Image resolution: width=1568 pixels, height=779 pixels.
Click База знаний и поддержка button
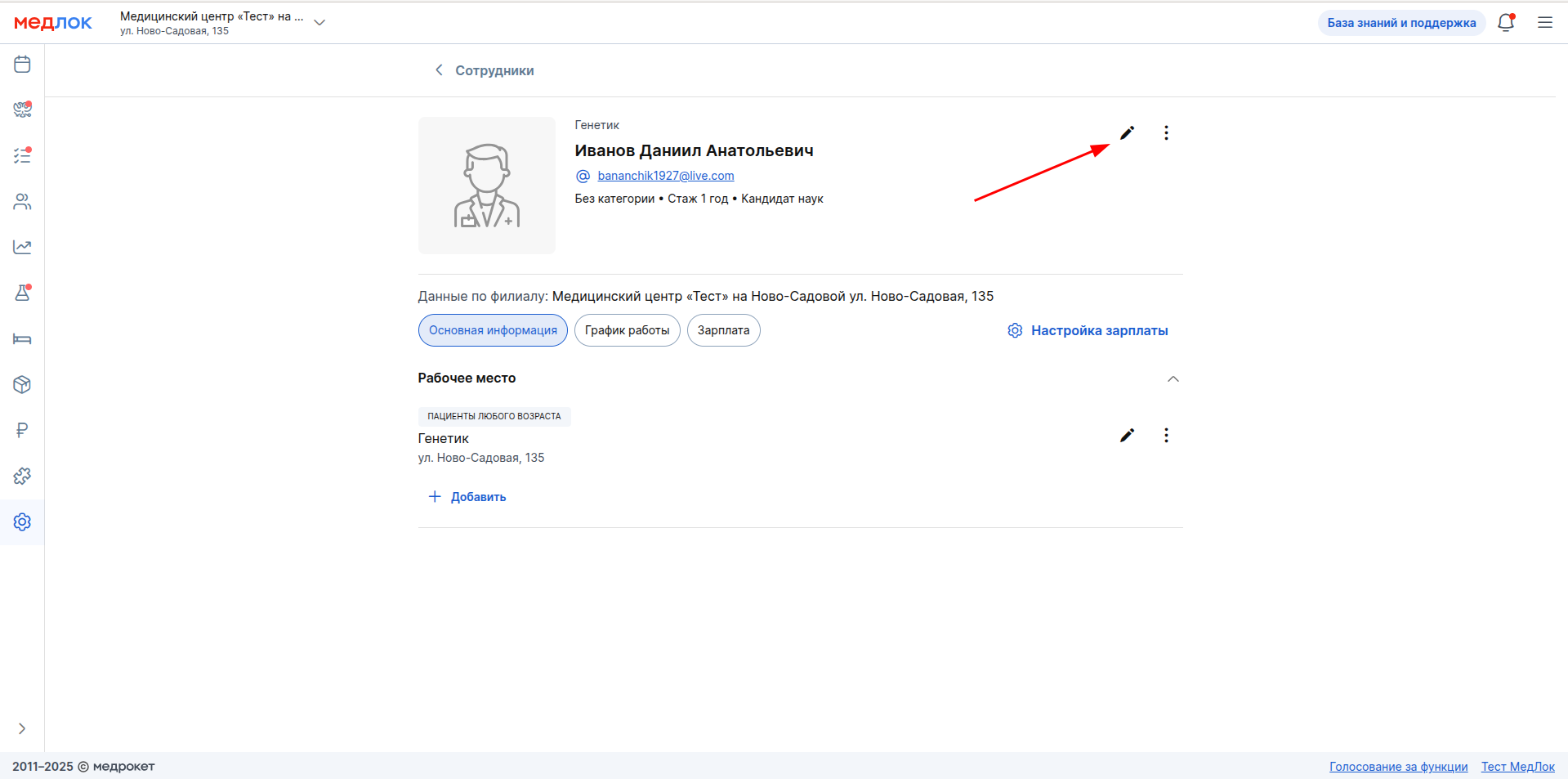[1400, 23]
